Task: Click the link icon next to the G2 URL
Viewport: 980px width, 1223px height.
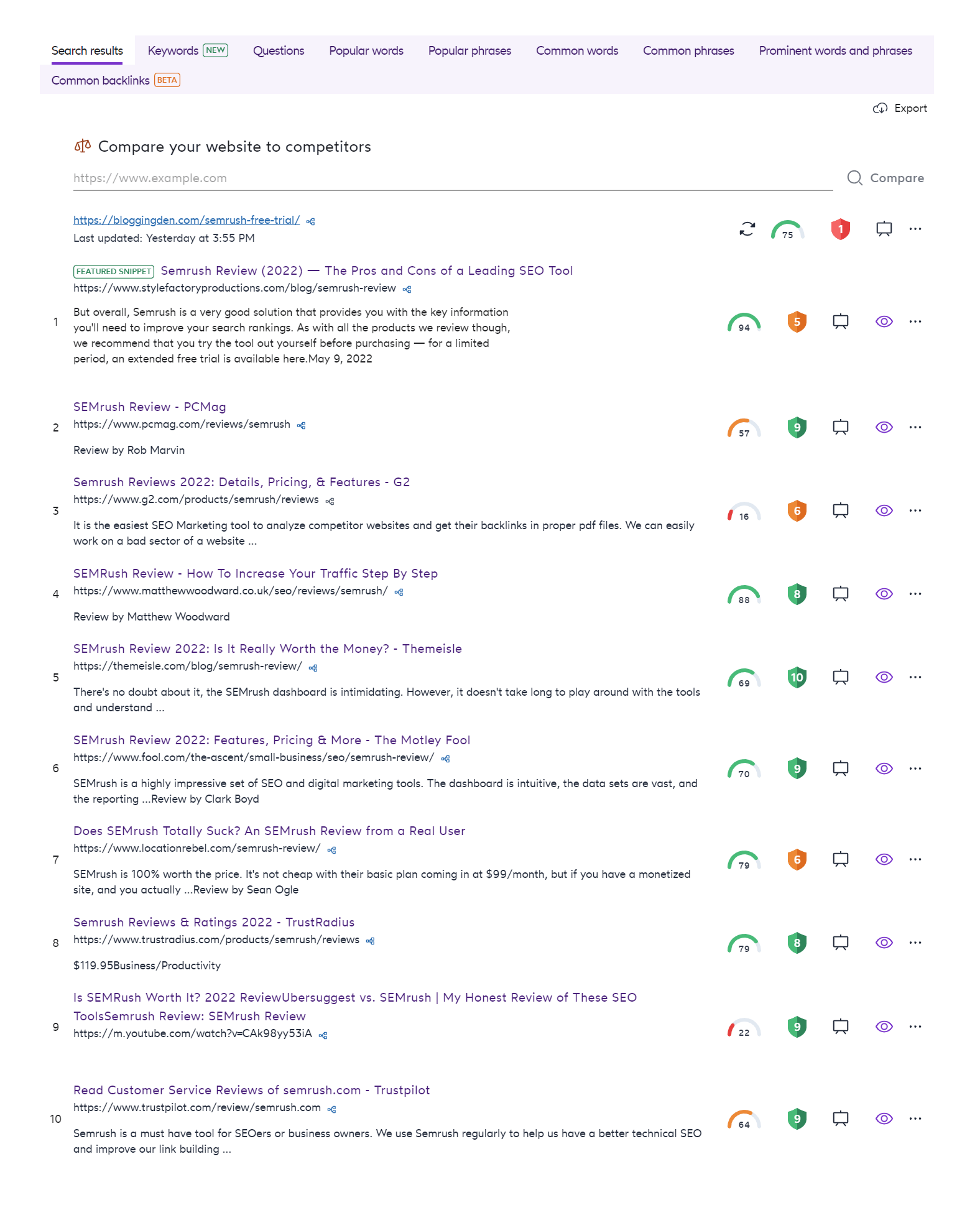Action: [329, 500]
